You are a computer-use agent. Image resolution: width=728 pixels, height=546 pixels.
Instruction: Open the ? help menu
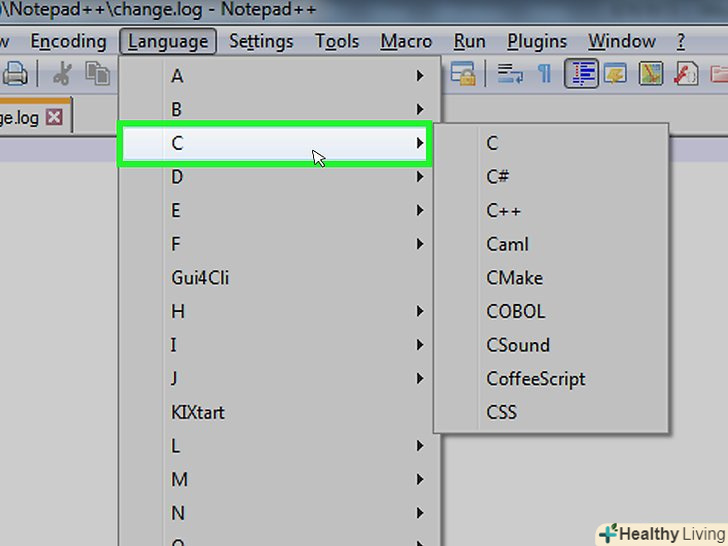(x=681, y=42)
